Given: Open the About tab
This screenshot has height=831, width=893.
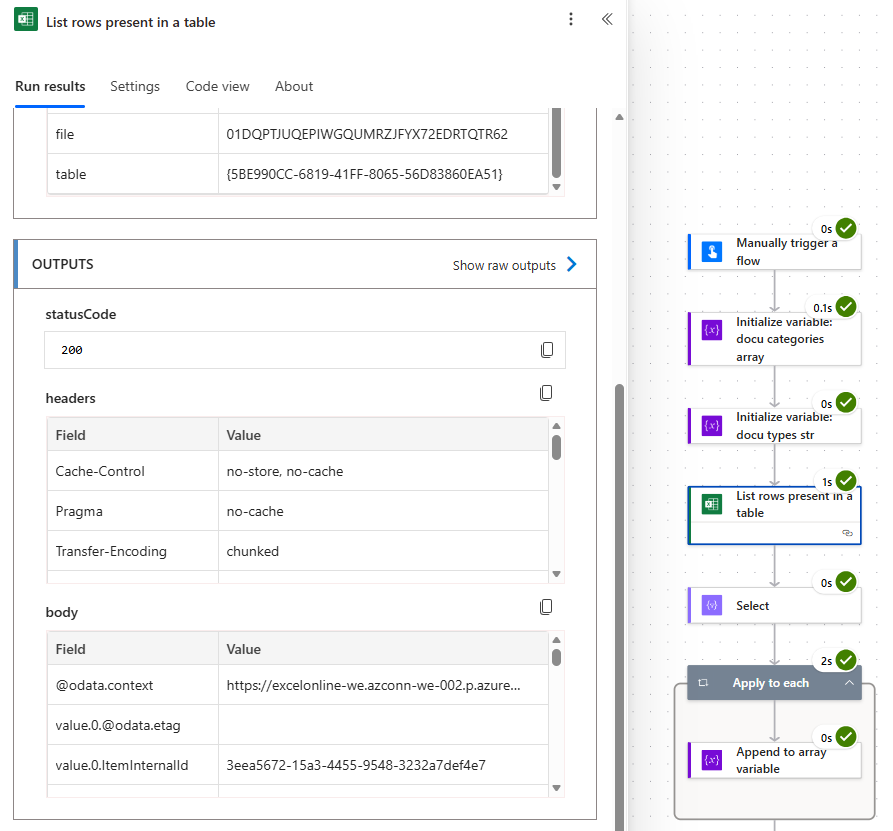Looking at the screenshot, I should (294, 87).
